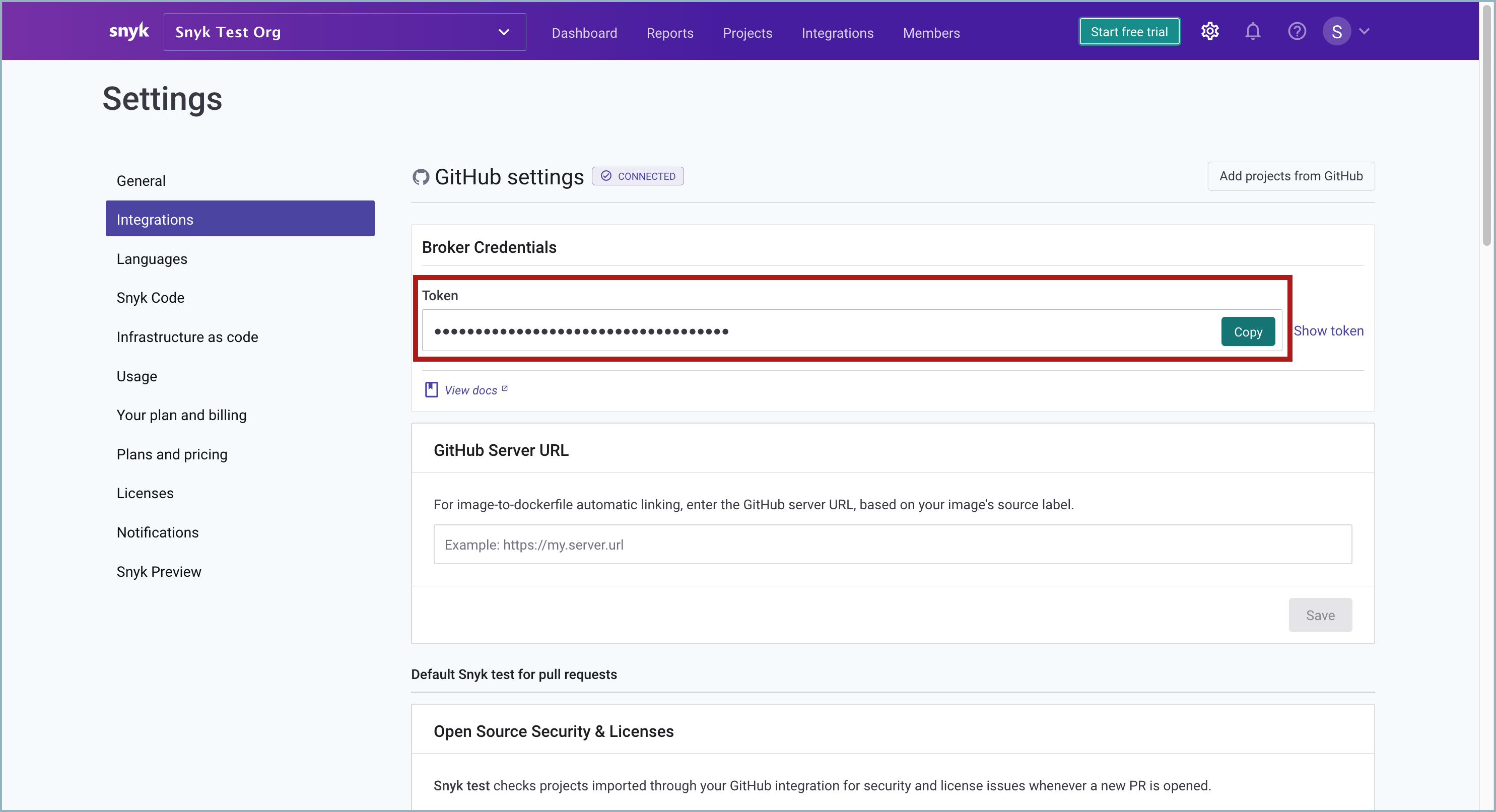The width and height of the screenshot is (1496, 812).
Task: Expand the Snyk Test Org selector
Action: coord(345,32)
